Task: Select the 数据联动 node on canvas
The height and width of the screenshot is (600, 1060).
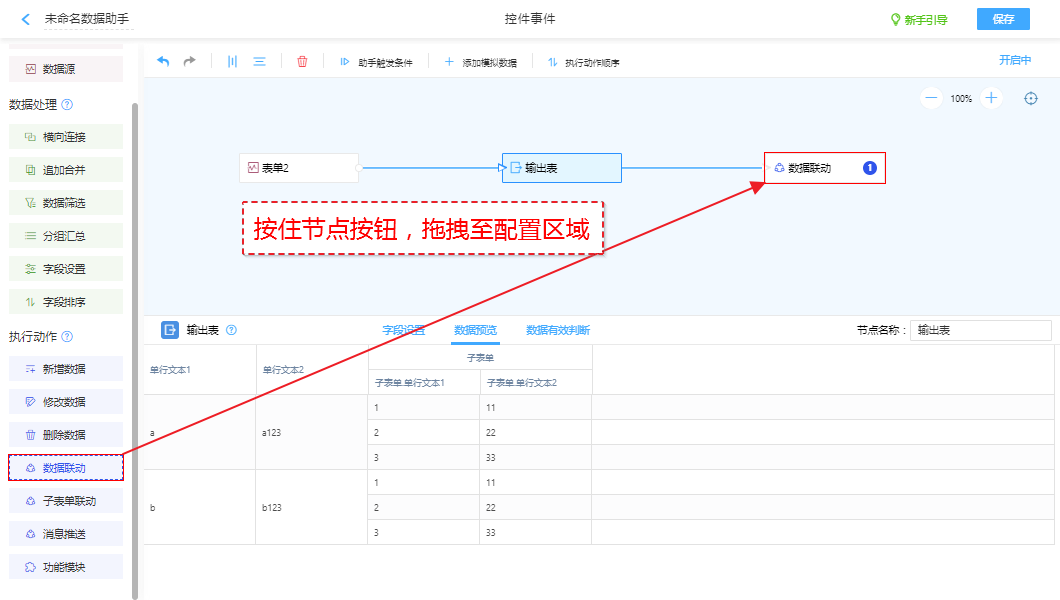Action: tap(824, 168)
